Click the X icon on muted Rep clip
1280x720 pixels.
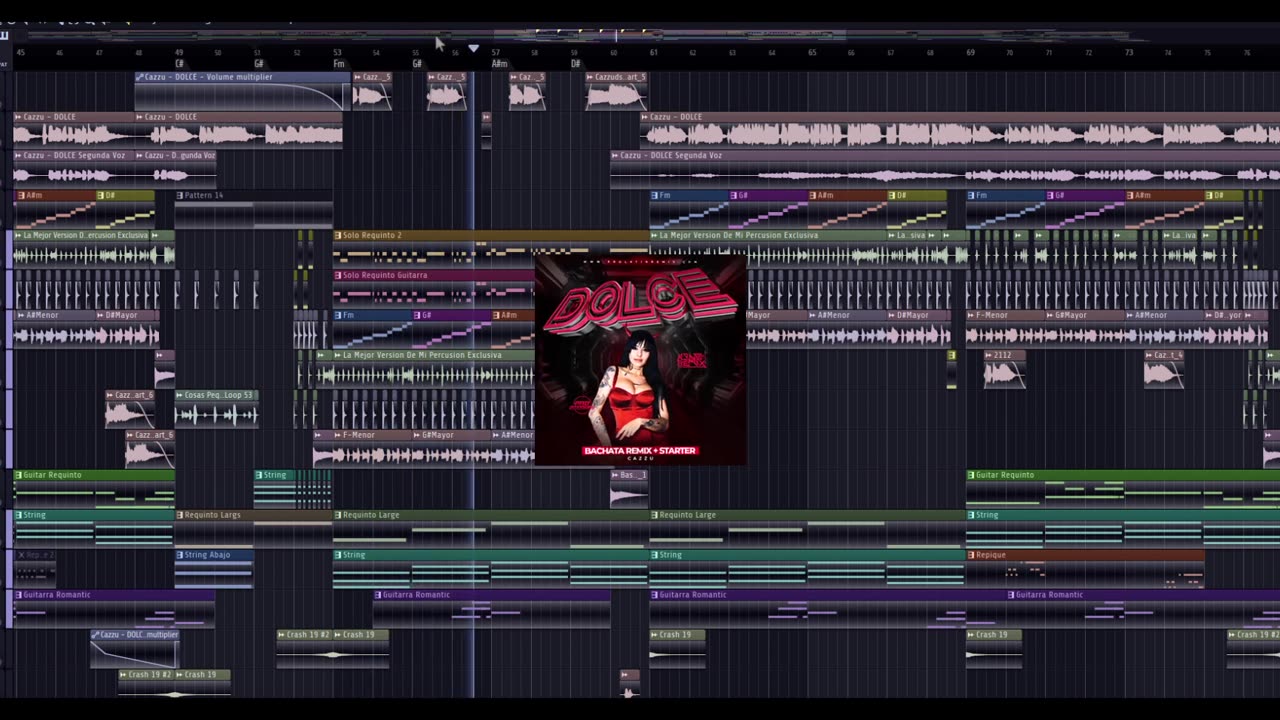tap(20, 555)
